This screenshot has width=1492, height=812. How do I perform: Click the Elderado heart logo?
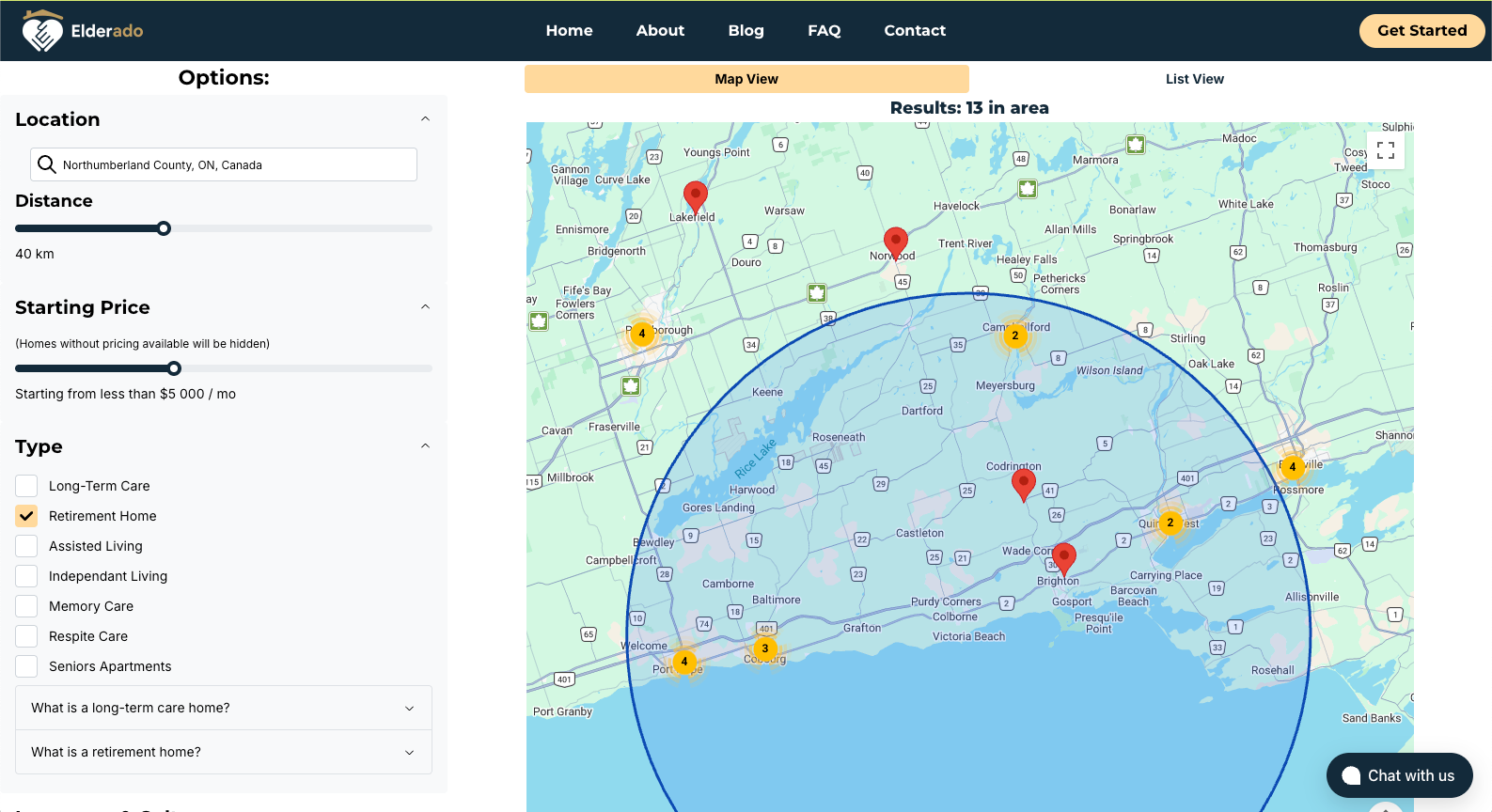pos(42,31)
